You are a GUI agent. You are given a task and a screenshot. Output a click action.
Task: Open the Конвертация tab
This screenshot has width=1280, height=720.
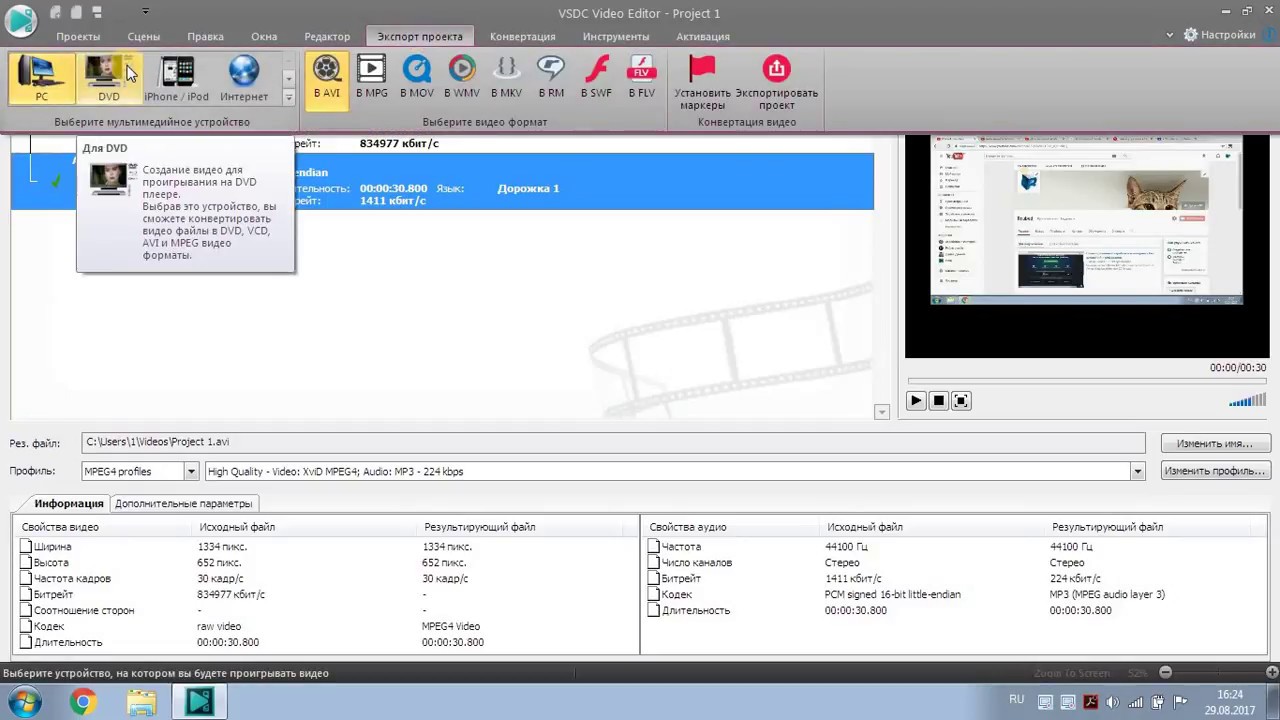522,36
